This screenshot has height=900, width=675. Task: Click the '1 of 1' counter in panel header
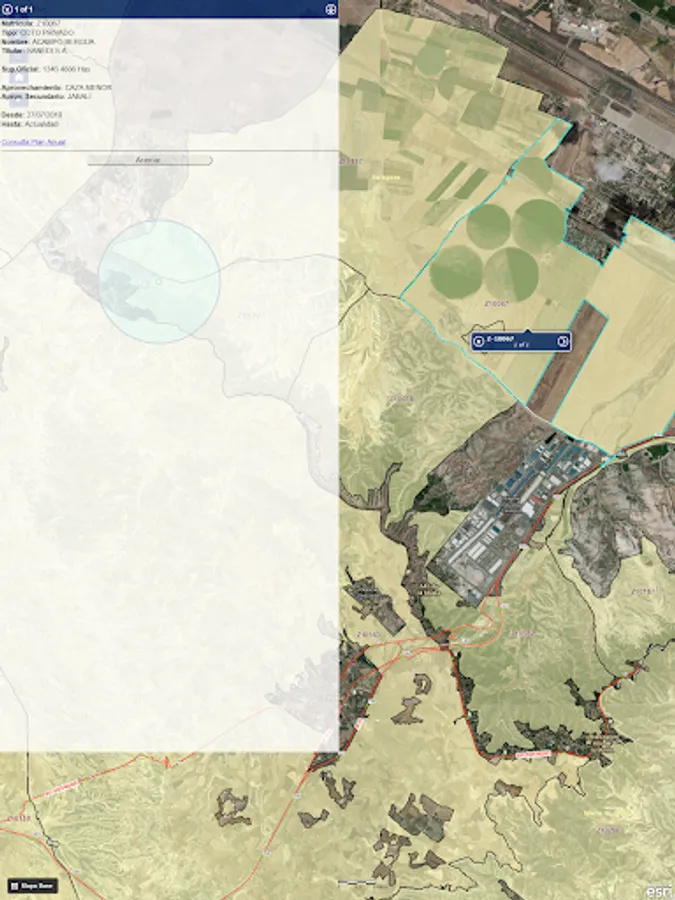tap(24, 9)
